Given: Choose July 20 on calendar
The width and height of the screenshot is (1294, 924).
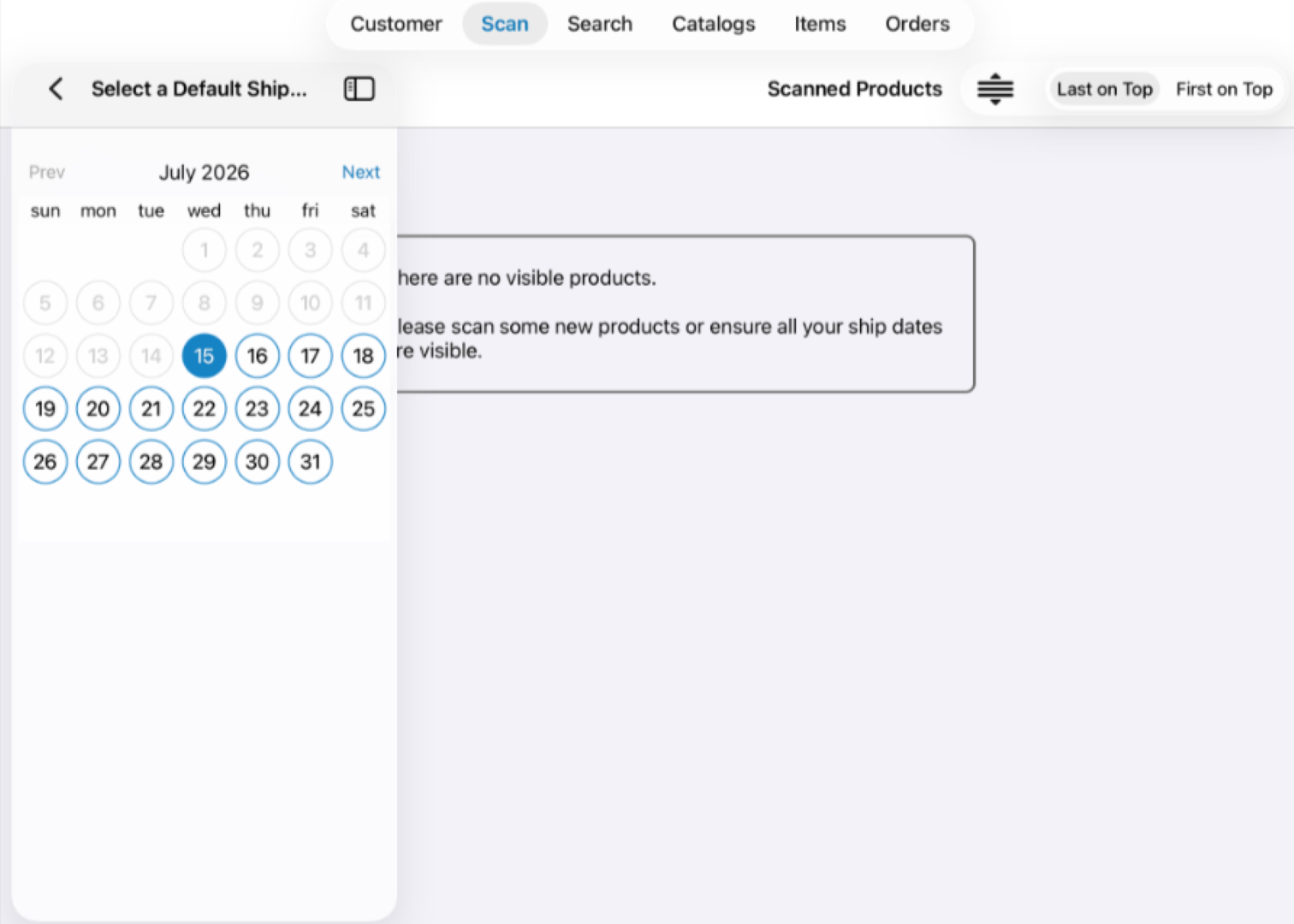Looking at the screenshot, I should pos(98,409).
